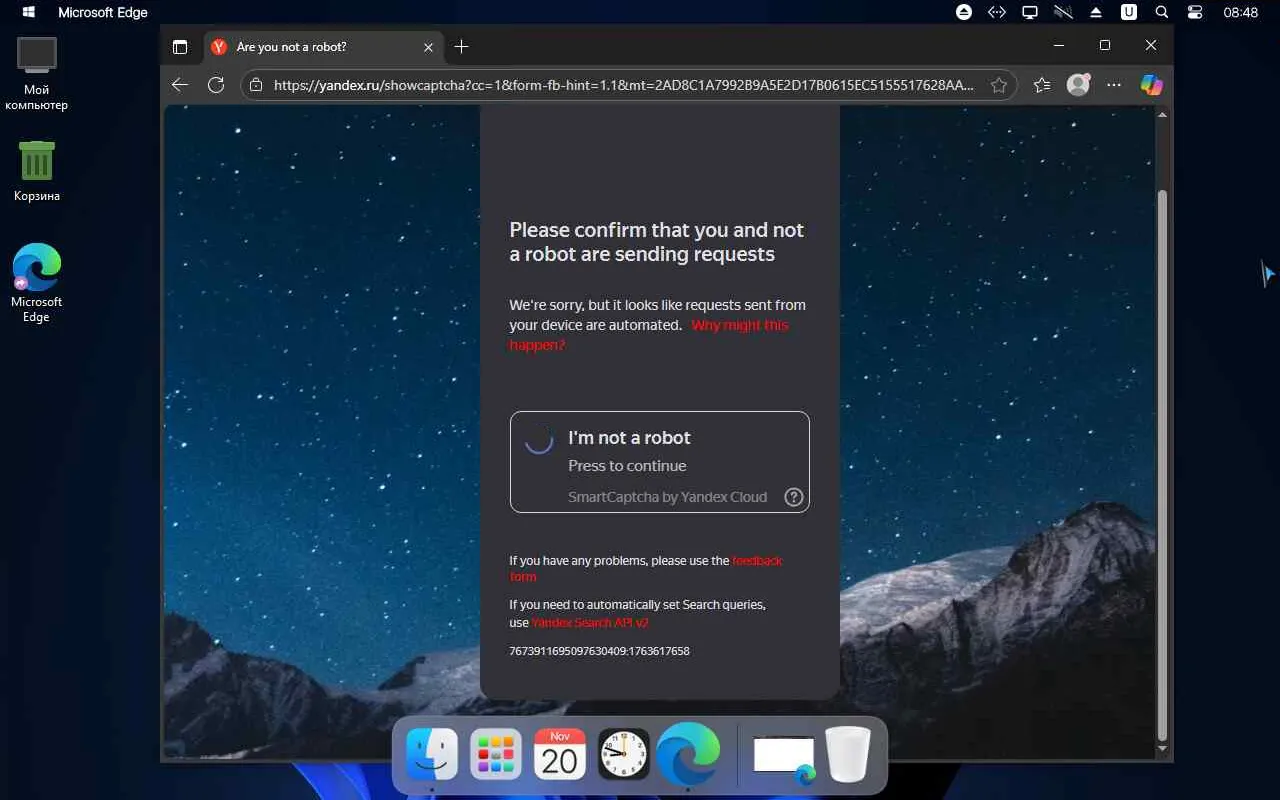Viewport: 1280px width, 800px height.
Task: Select the Корзина desktop icon
Action: 37,171
